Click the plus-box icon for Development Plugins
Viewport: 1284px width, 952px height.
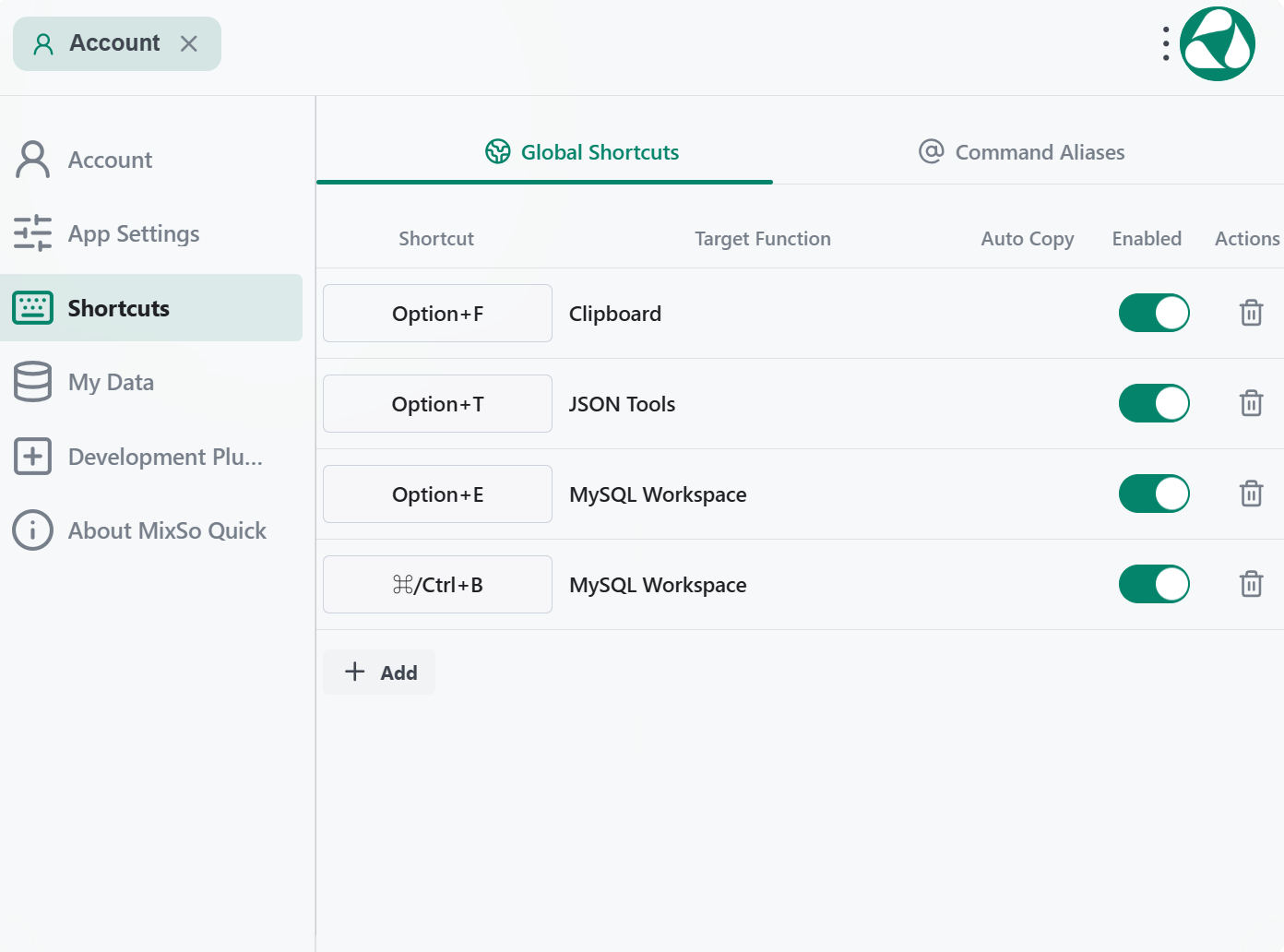[x=33, y=457]
